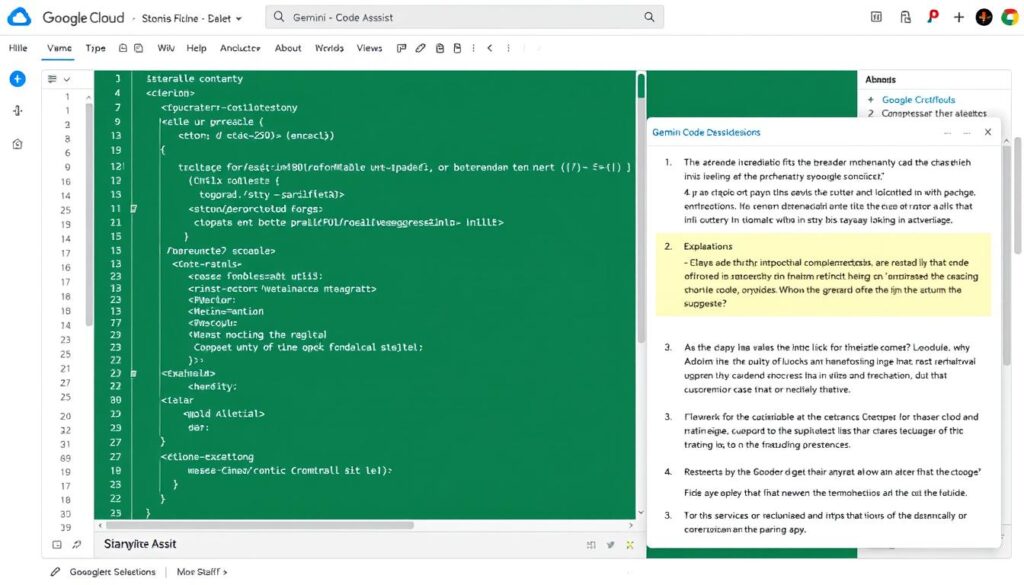Click the editor's vertical scrollbar thumb
The width and height of the screenshot is (1024, 585).
641,86
